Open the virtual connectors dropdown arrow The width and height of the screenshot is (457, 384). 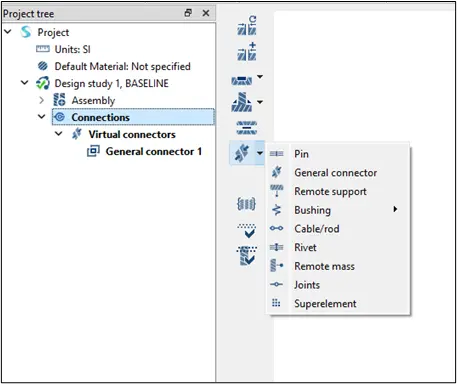pyautogui.click(x=260, y=153)
